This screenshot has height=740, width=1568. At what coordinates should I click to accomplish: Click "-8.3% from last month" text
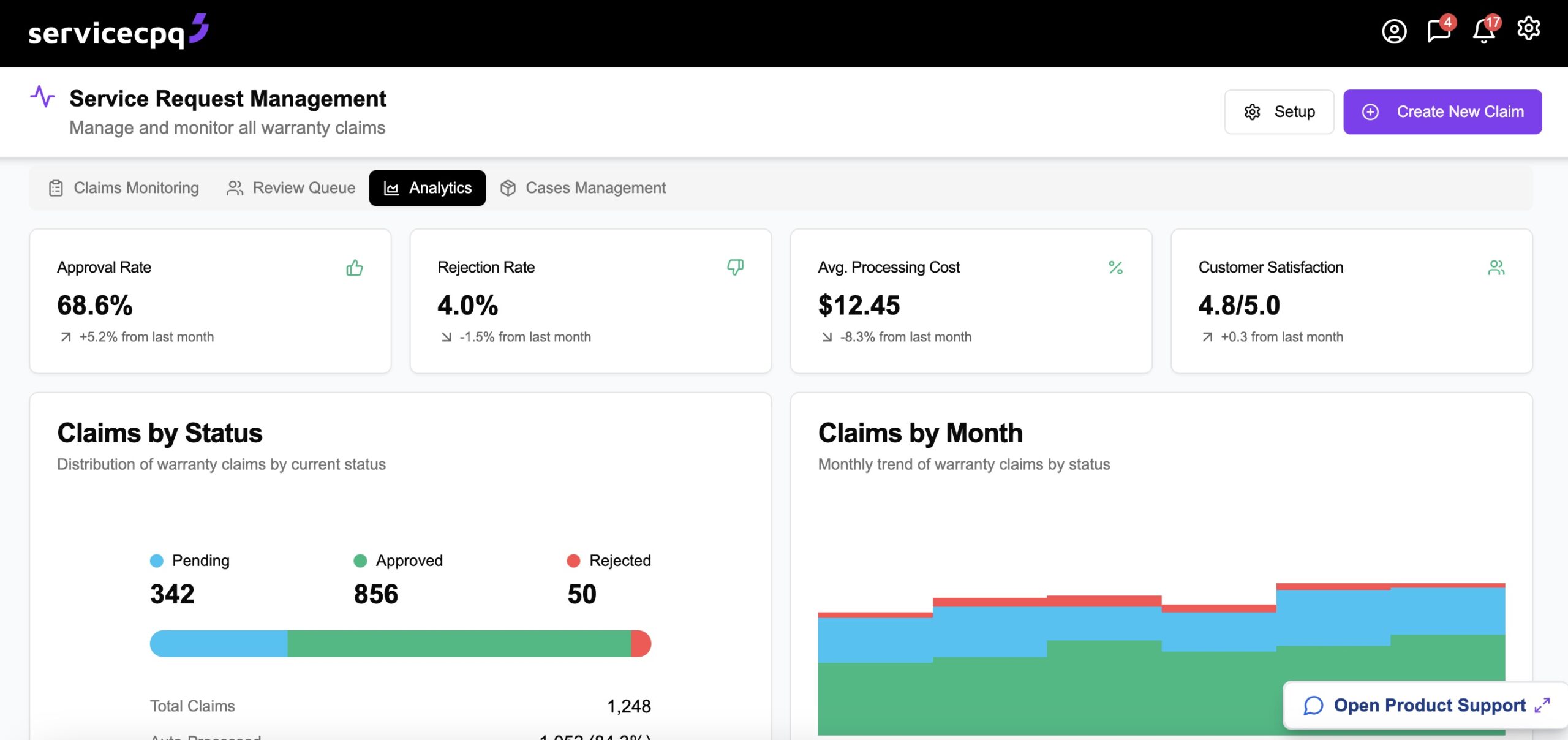pos(905,337)
